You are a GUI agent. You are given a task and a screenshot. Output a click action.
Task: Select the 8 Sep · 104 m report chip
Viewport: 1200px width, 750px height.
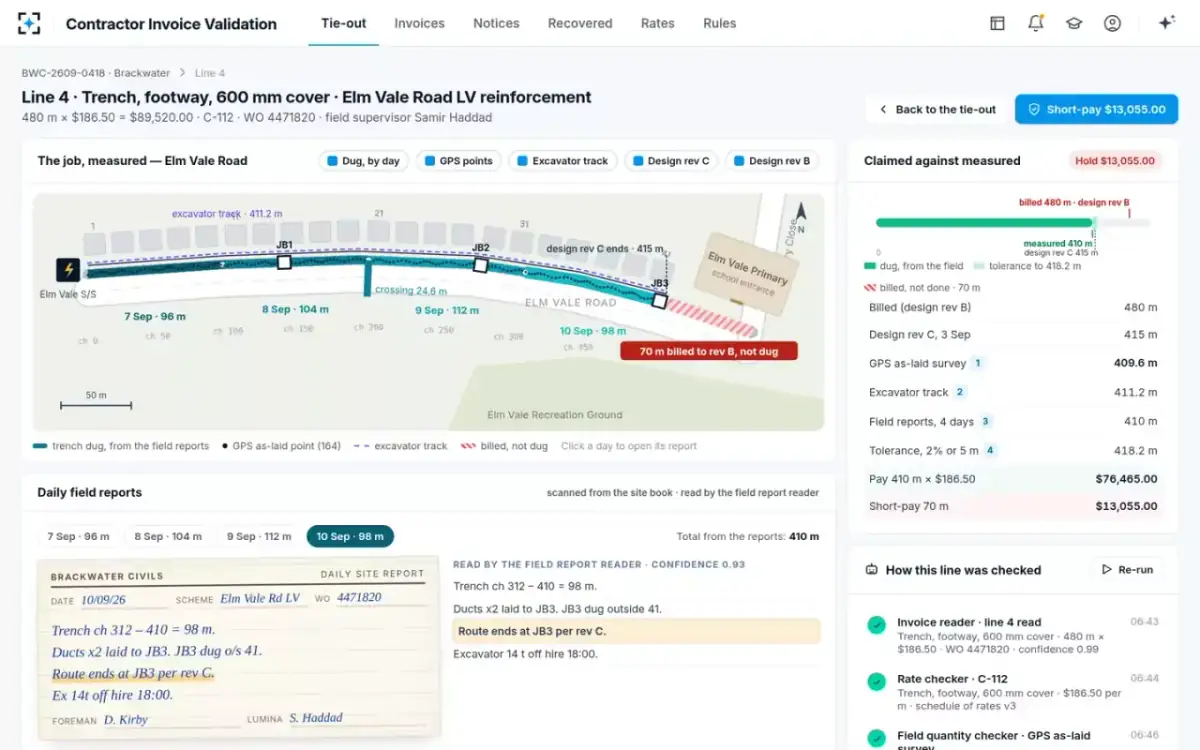[168, 536]
